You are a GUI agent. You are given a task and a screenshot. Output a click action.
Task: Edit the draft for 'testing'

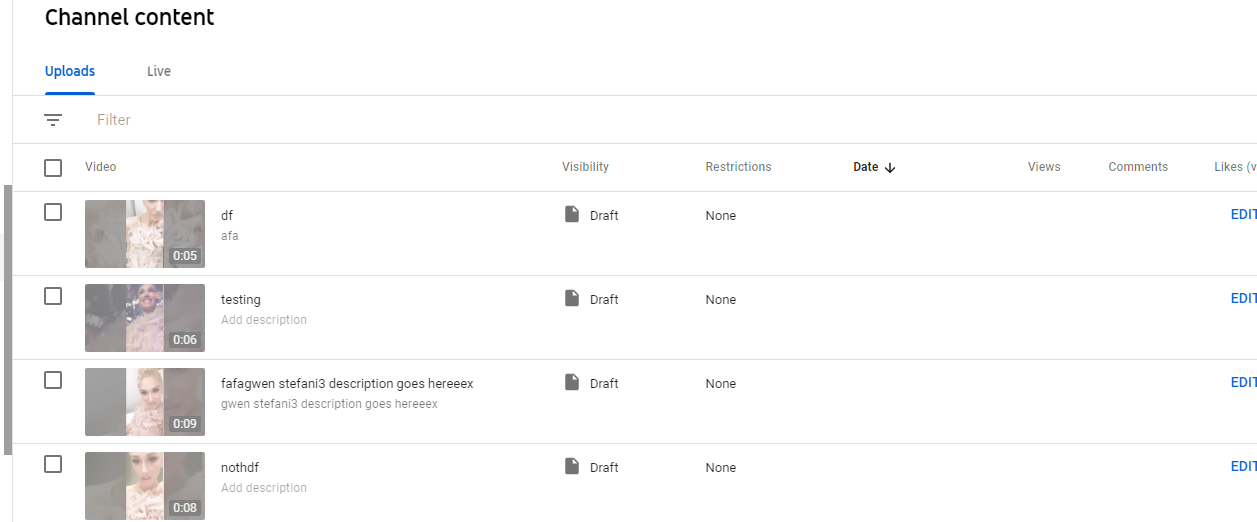click(x=1243, y=298)
